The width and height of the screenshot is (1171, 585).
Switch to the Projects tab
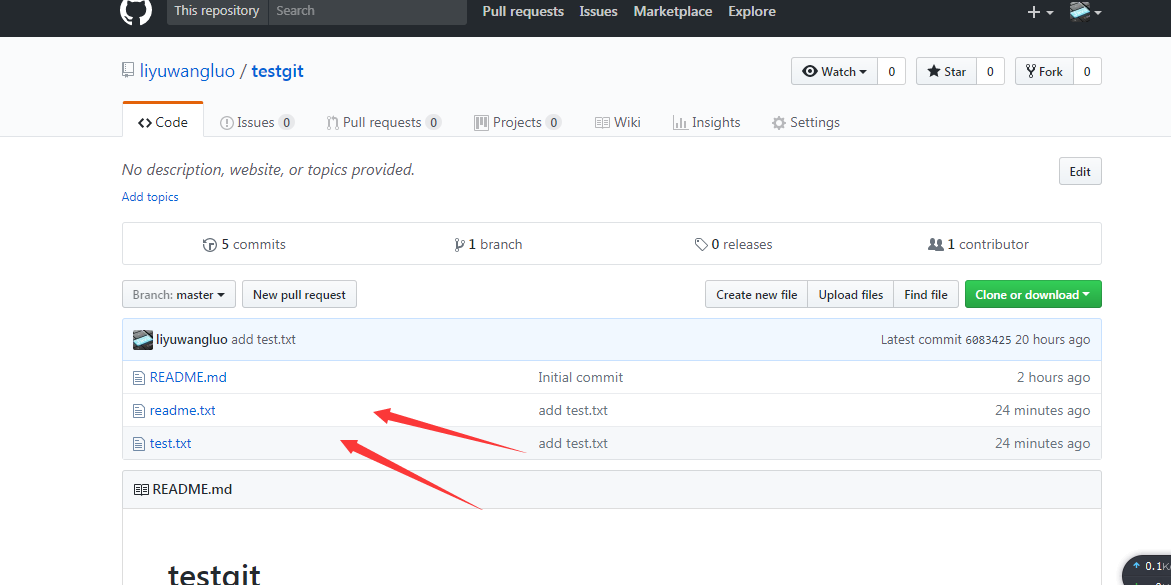(x=518, y=123)
